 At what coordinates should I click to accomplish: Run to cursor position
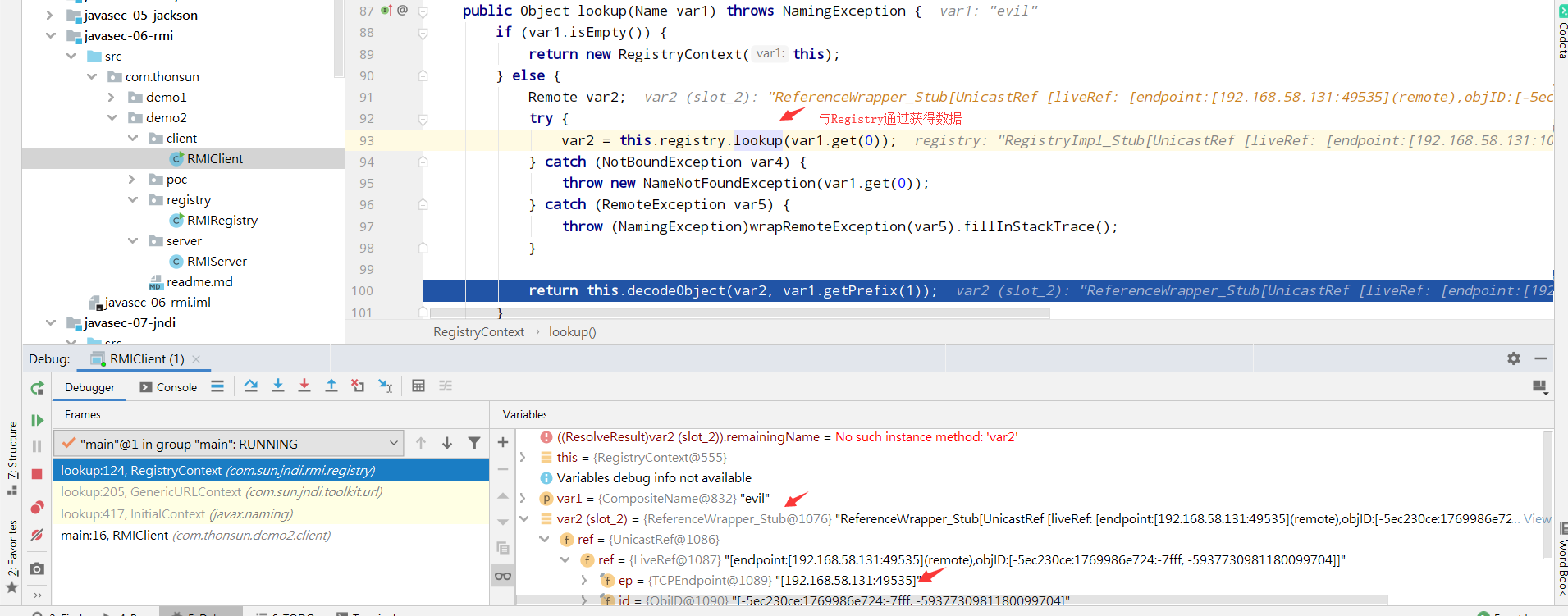[385, 386]
